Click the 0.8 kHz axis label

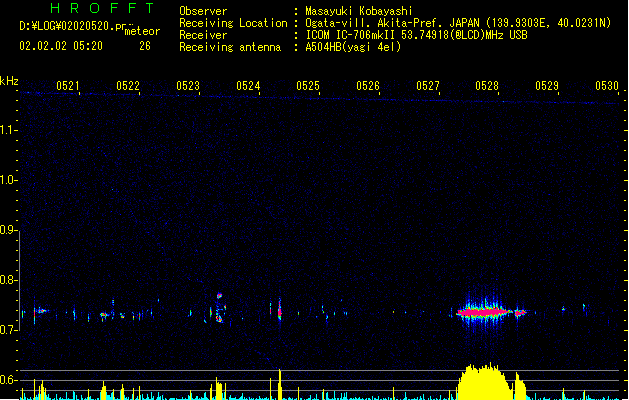(x=8, y=280)
